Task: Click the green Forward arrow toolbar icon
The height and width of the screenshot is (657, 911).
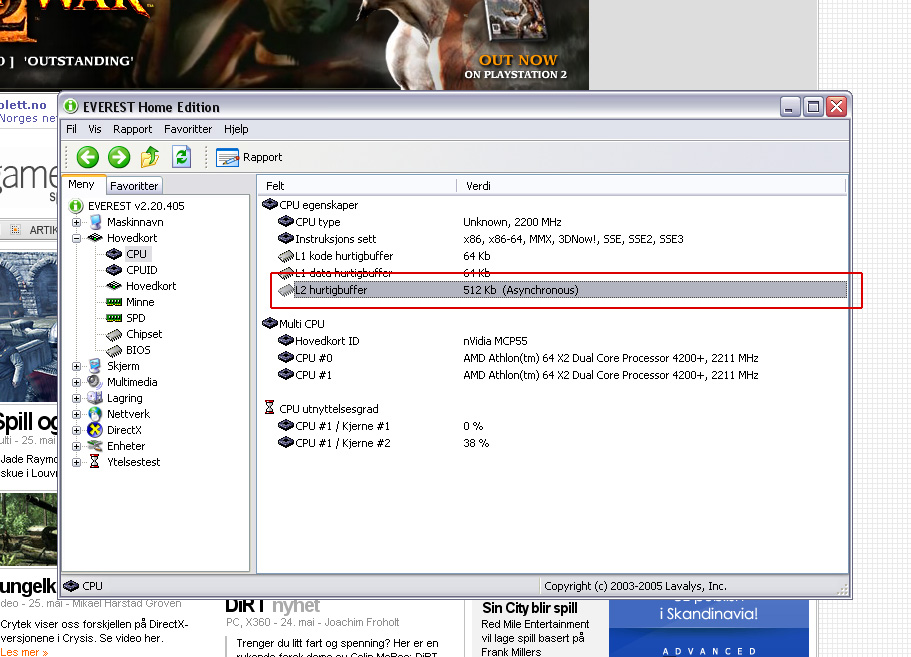Action: click(119, 157)
